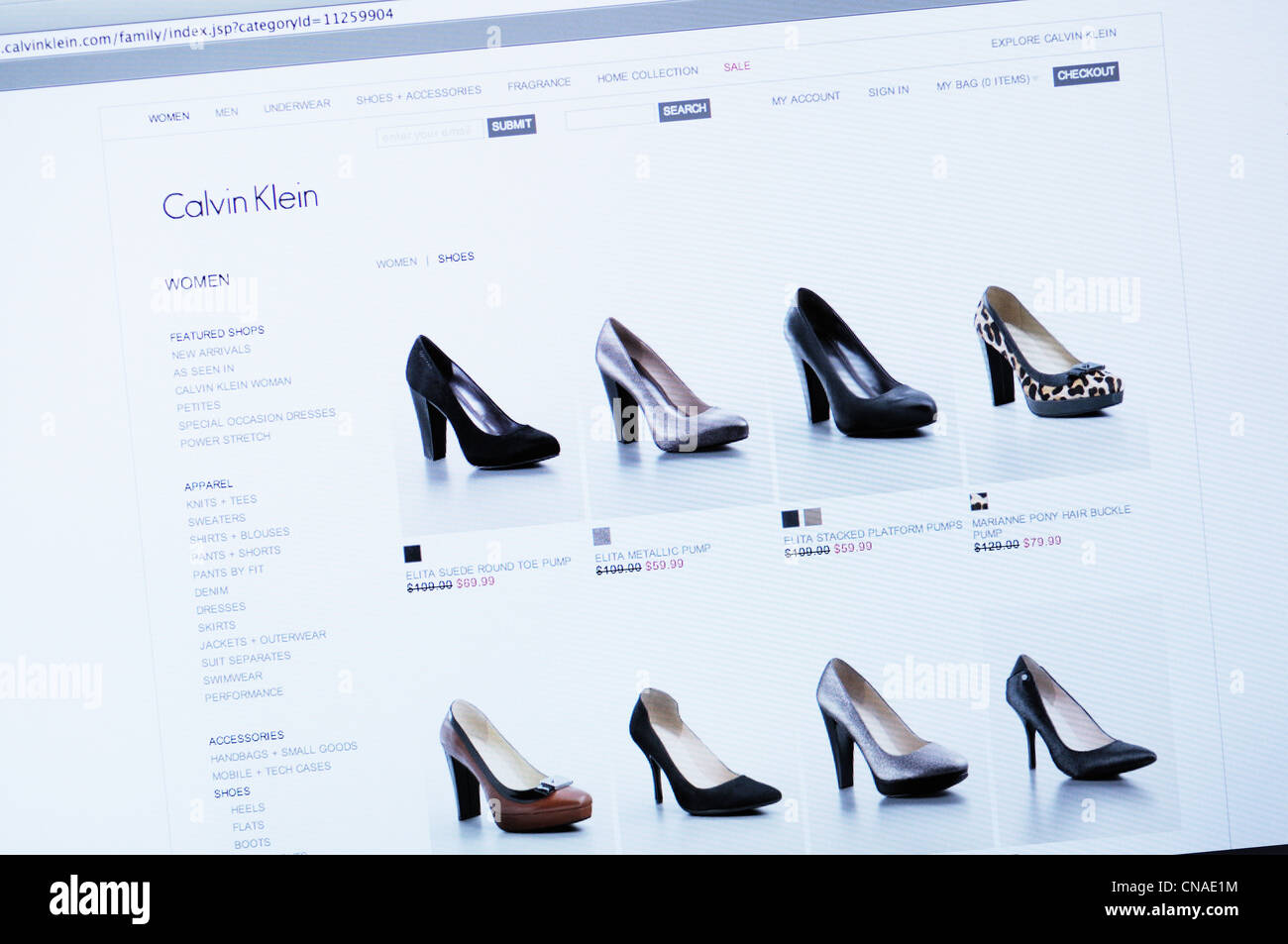Screen dimensions: 1288x944
Task: Open the Underwear navigation menu
Action: [296, 105]
